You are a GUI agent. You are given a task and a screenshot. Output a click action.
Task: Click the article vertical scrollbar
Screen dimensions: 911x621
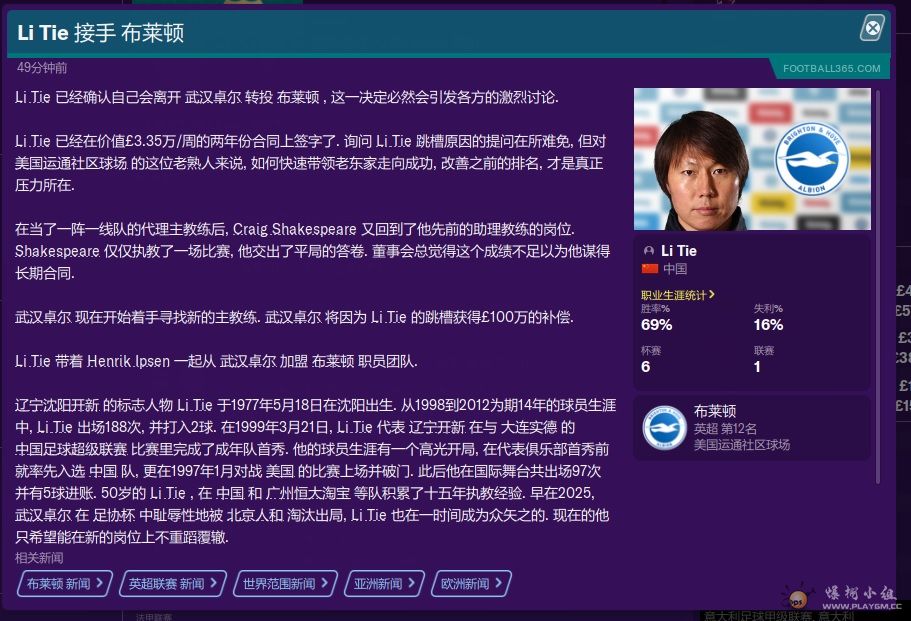[878, 287]
